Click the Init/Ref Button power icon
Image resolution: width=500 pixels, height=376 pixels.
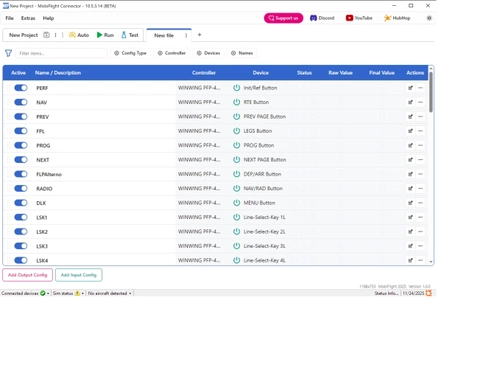click(x=236, y=88)
